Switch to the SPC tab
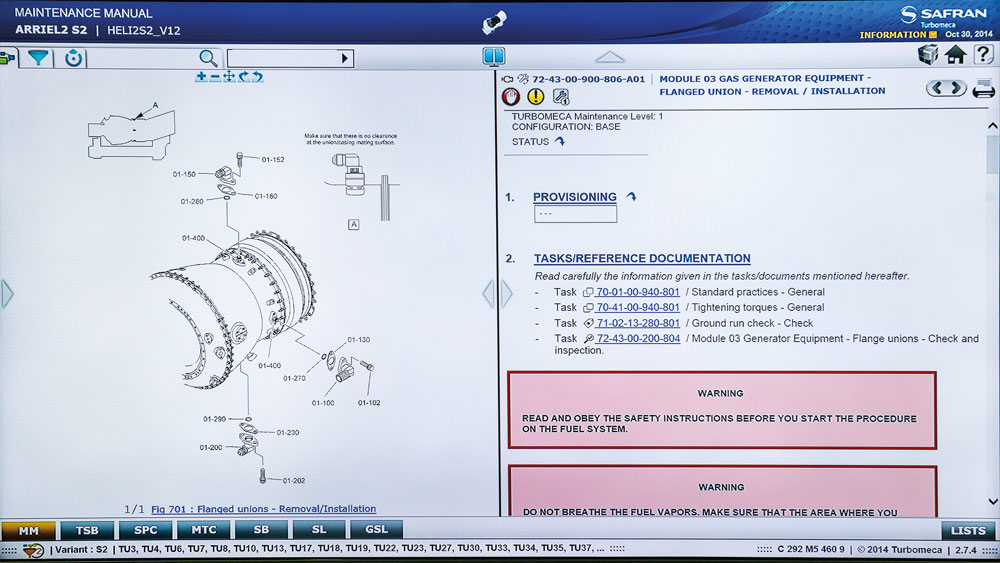The height and width of the screenshot is (563, 1000). click(x=145, y=530)
